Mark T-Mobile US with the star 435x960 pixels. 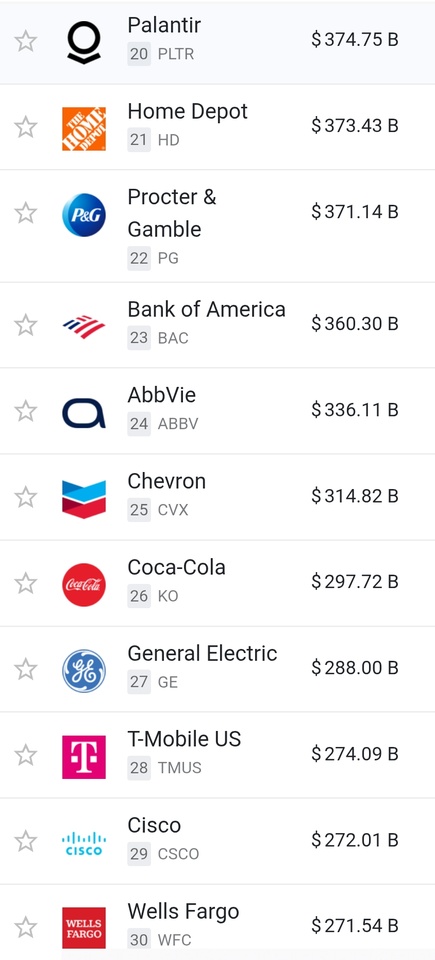(x=26, y=756)
